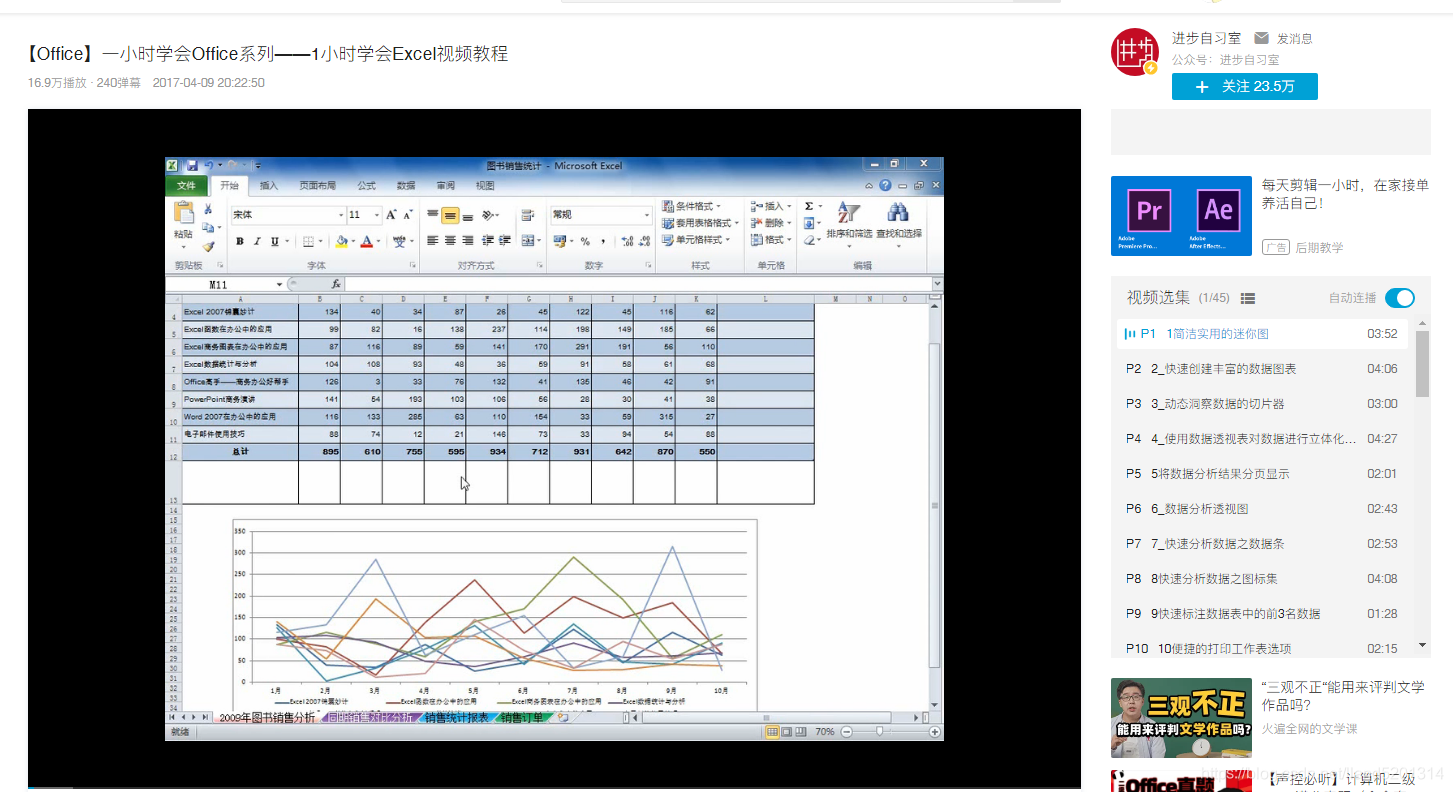Screen dimensions: 1453x792
Task: Switch to the 插入 Insert ribbon tab
Action: (x=269, y=186)
